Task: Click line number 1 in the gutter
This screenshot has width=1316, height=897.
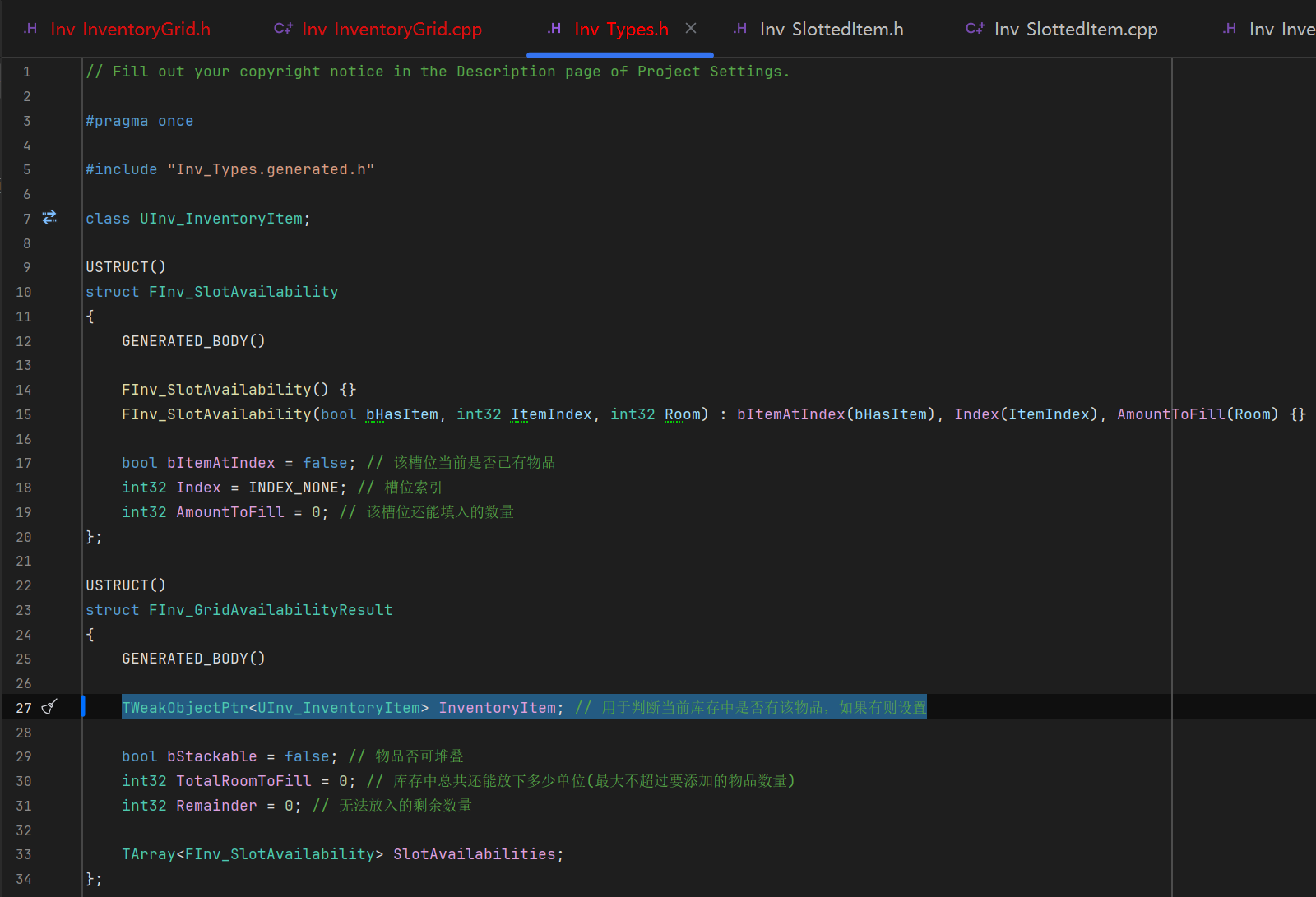Action: click(x=27, y=72)
